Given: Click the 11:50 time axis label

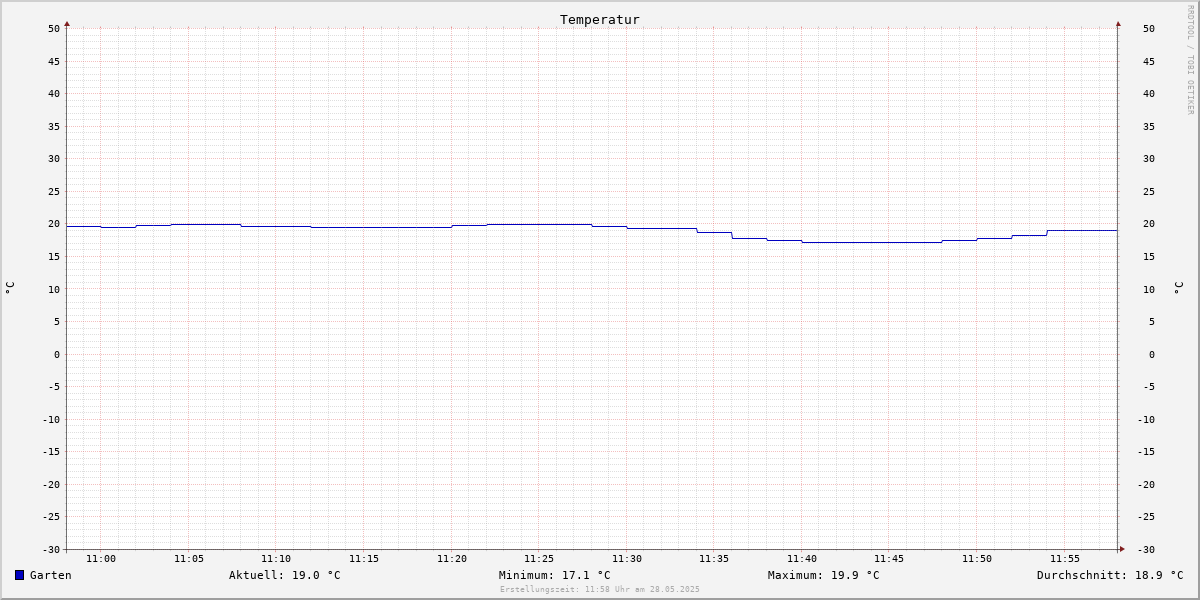Looking at the screenshot, I should [977, 559].
